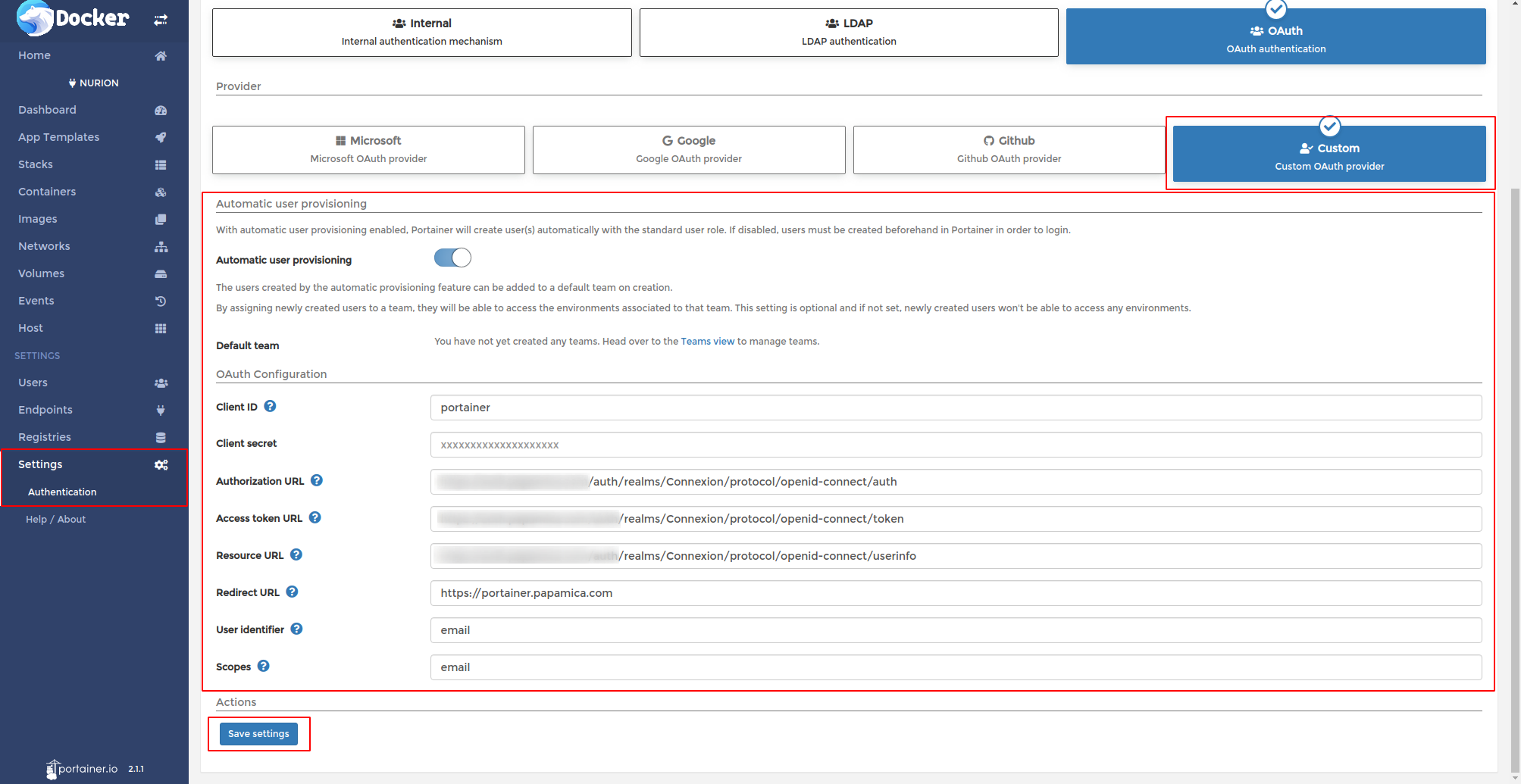Viewport: 1521px width, 784px height.
Task: Choose Google OAuth provider
Action: [x=689, y=150]
